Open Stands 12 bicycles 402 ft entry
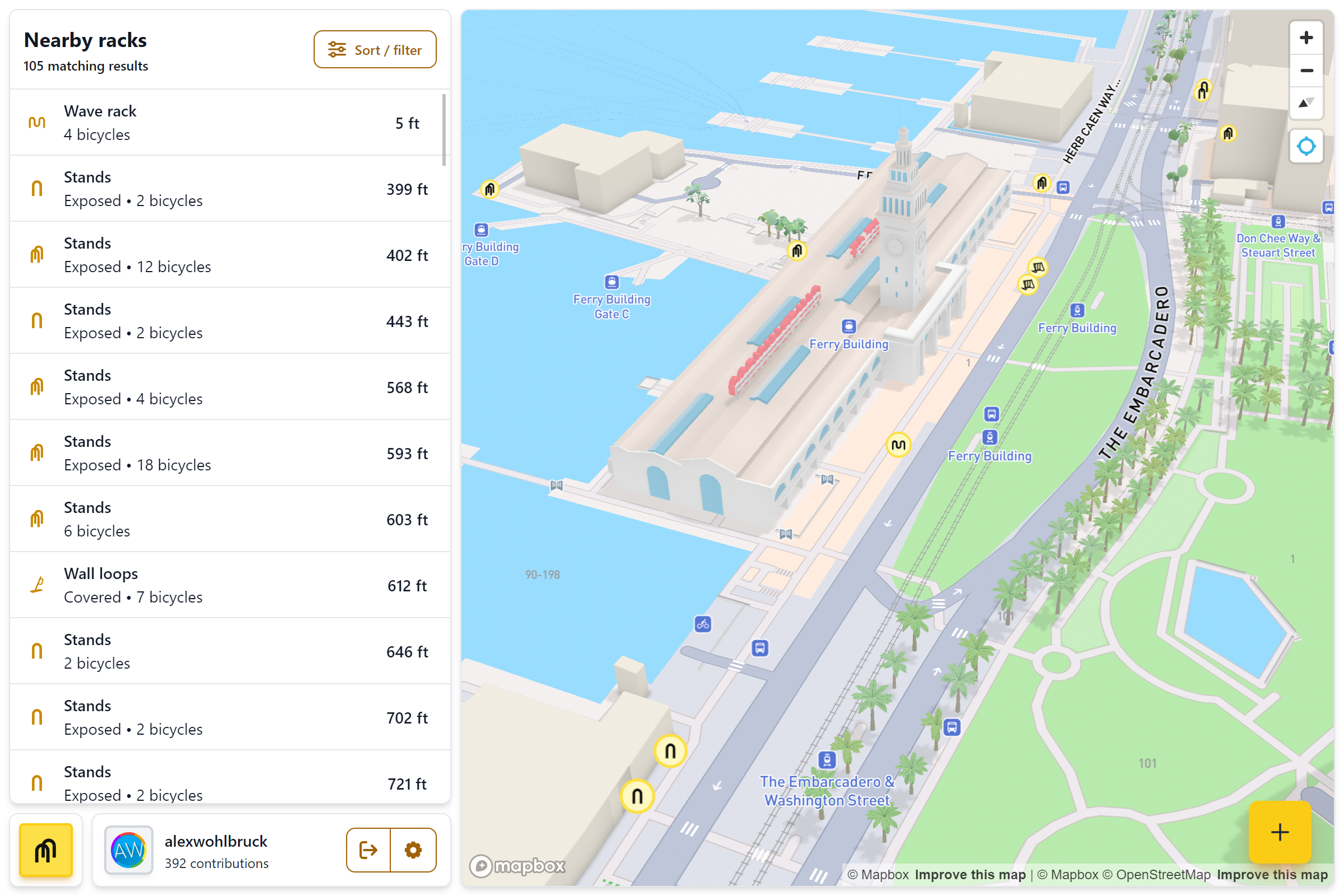This screenshot has width=1344, height=896. point(228,255)
